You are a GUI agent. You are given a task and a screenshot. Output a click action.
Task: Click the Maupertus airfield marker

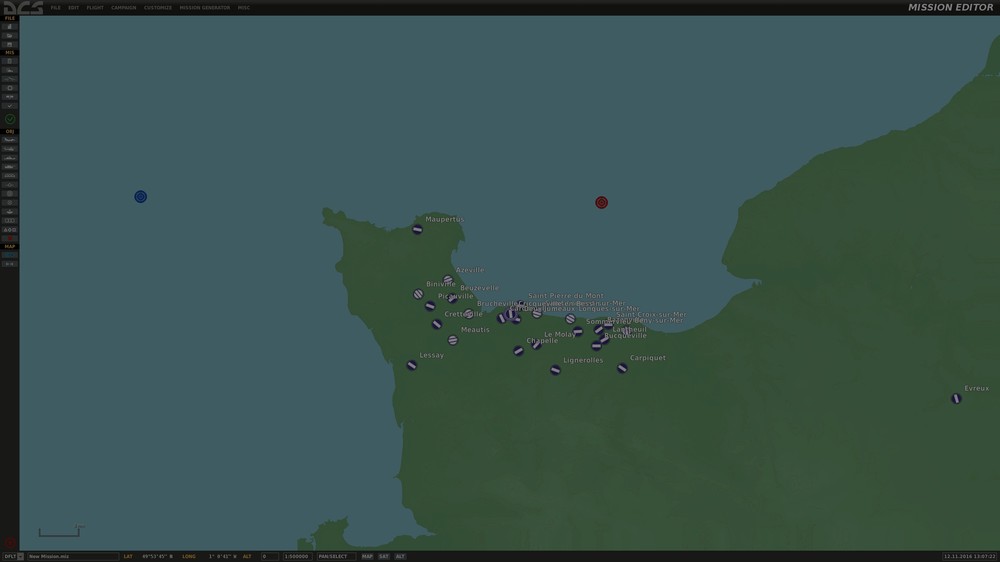417,230
